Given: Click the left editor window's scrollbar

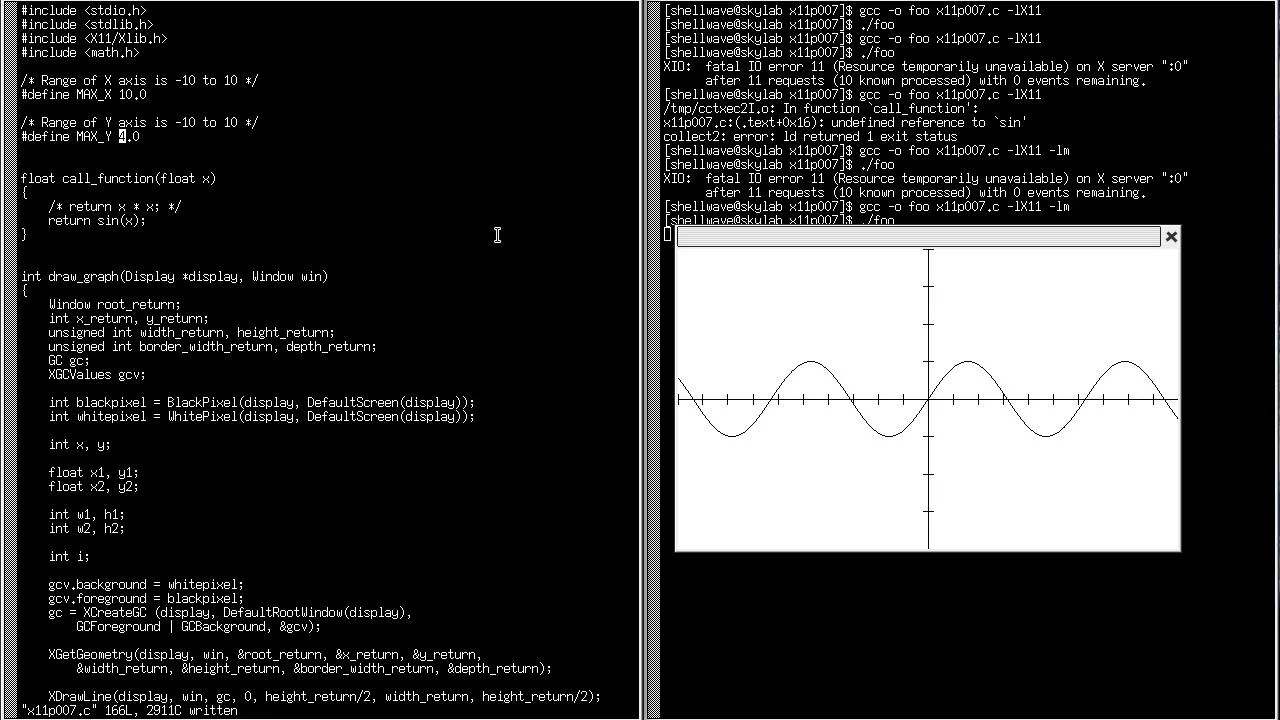Looking at the screenshot, I should click(x=8, y=360).
